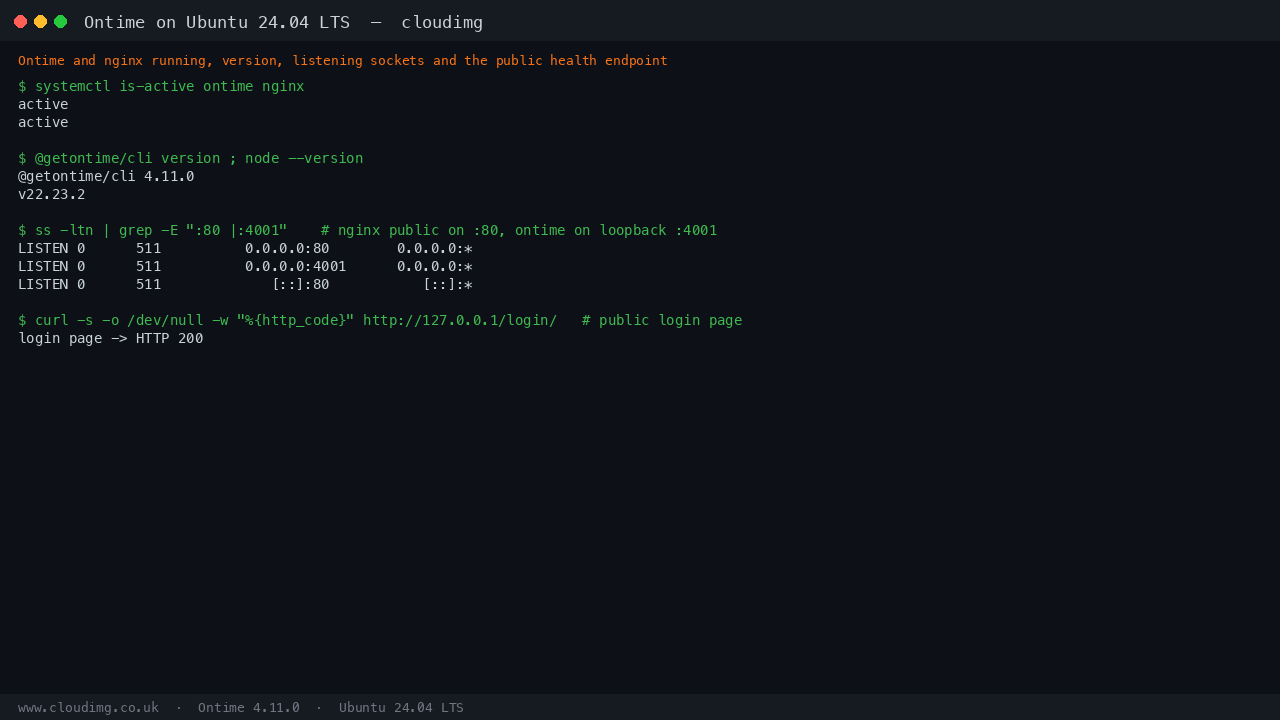Click the 'login page -> HTTP 200' output
The width and height of the screenshot is (1280, 720).
point(111,338)
